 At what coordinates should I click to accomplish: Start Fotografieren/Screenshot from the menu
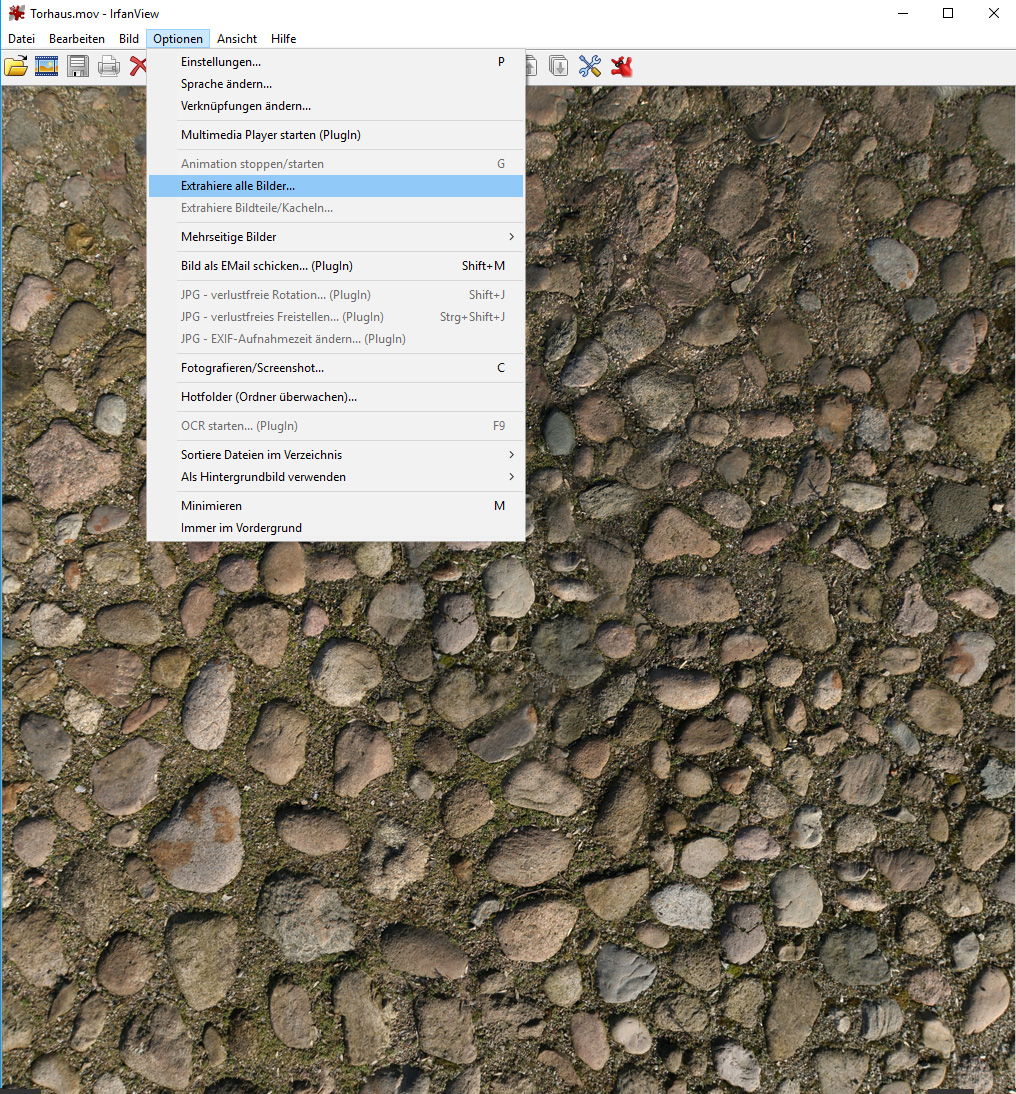point(252,368)
